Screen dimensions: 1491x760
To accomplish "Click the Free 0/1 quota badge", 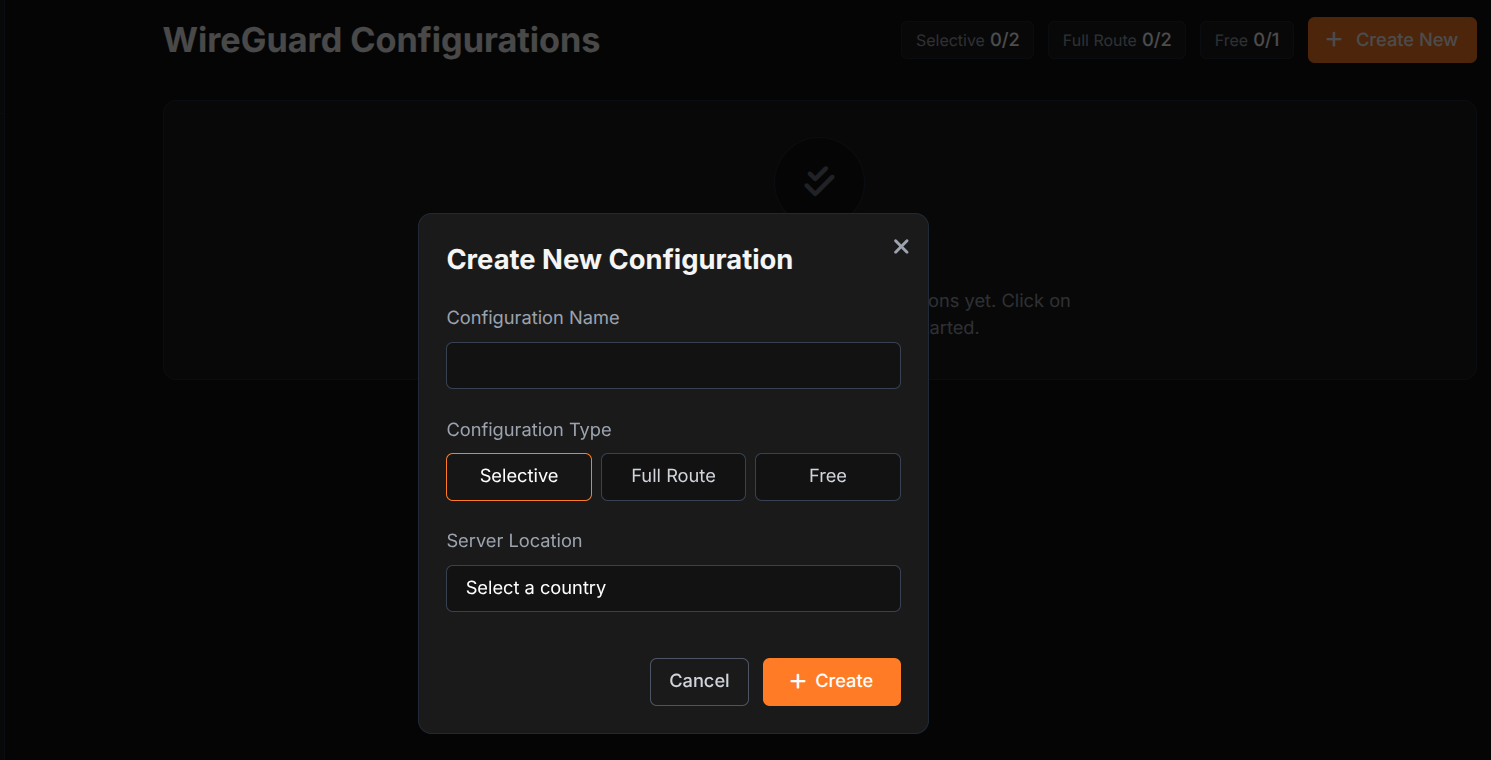I will tap(1247, 40).
